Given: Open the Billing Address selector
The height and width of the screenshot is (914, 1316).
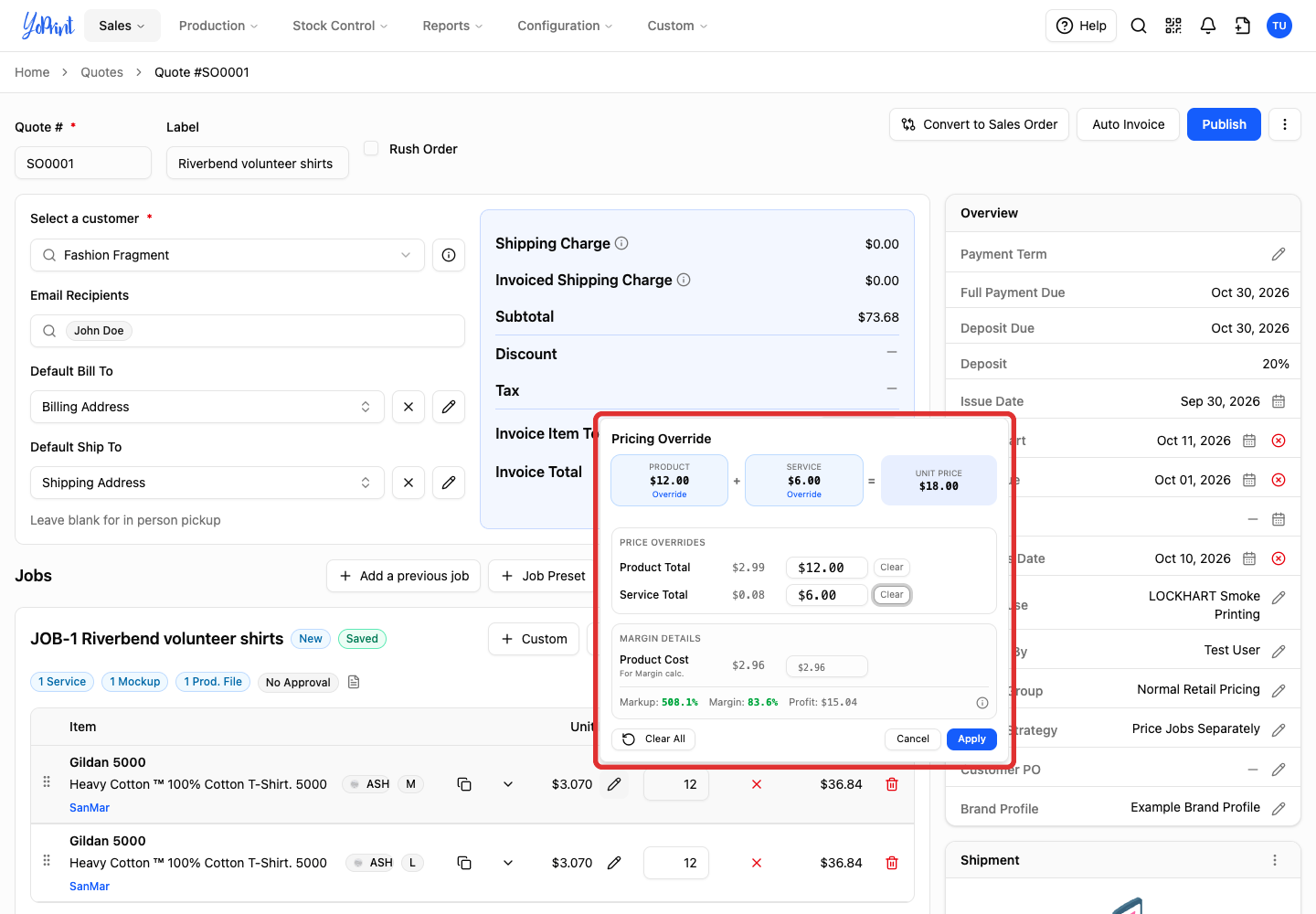Looking at the screenshot, I should [x=207, y=407].
